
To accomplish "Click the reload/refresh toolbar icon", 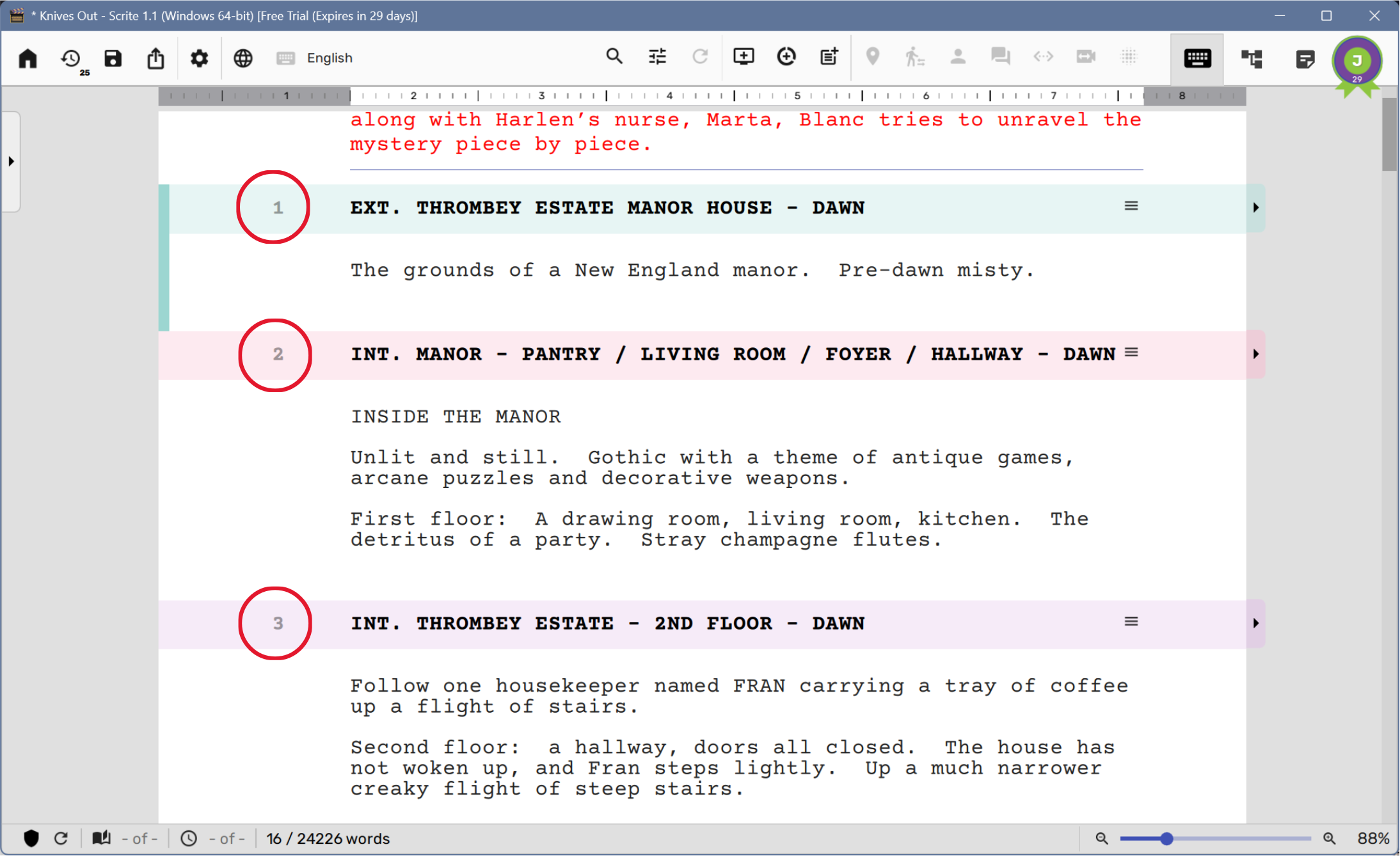I will (x=701, y=57).
